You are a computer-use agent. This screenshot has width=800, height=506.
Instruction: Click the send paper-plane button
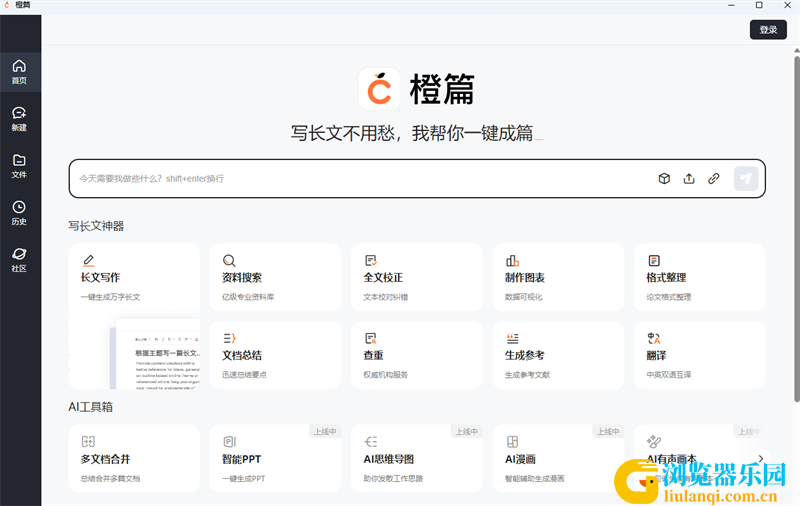click(x=746, y=179)
